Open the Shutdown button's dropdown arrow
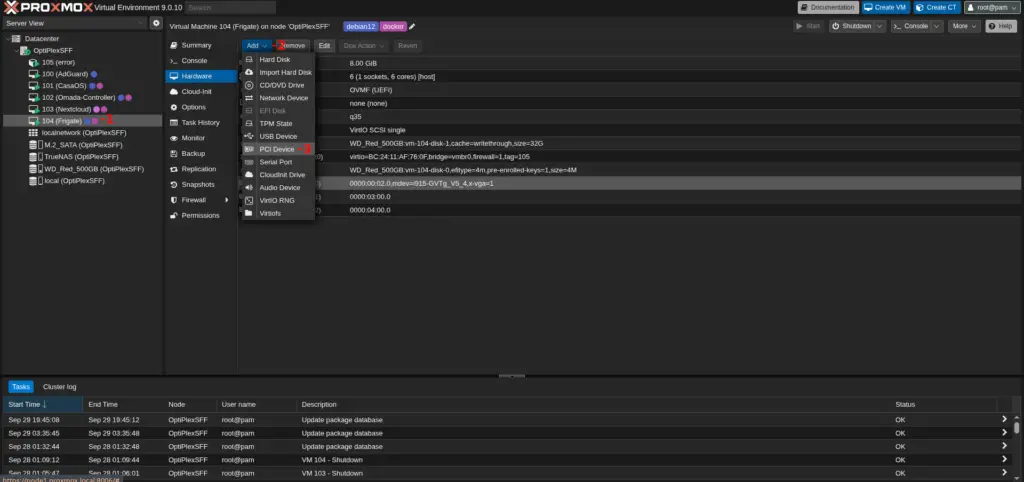Image resolution: width=1024 pixels, height=482 pixels. click(879, 26)
